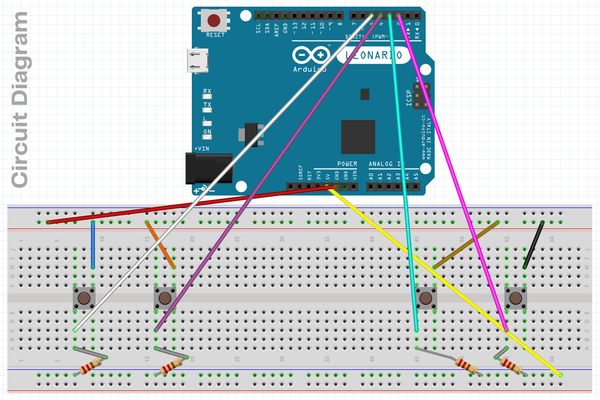Select the pushbutton connected to the cyan wire

pyautogui.click(x=426, y=298)
